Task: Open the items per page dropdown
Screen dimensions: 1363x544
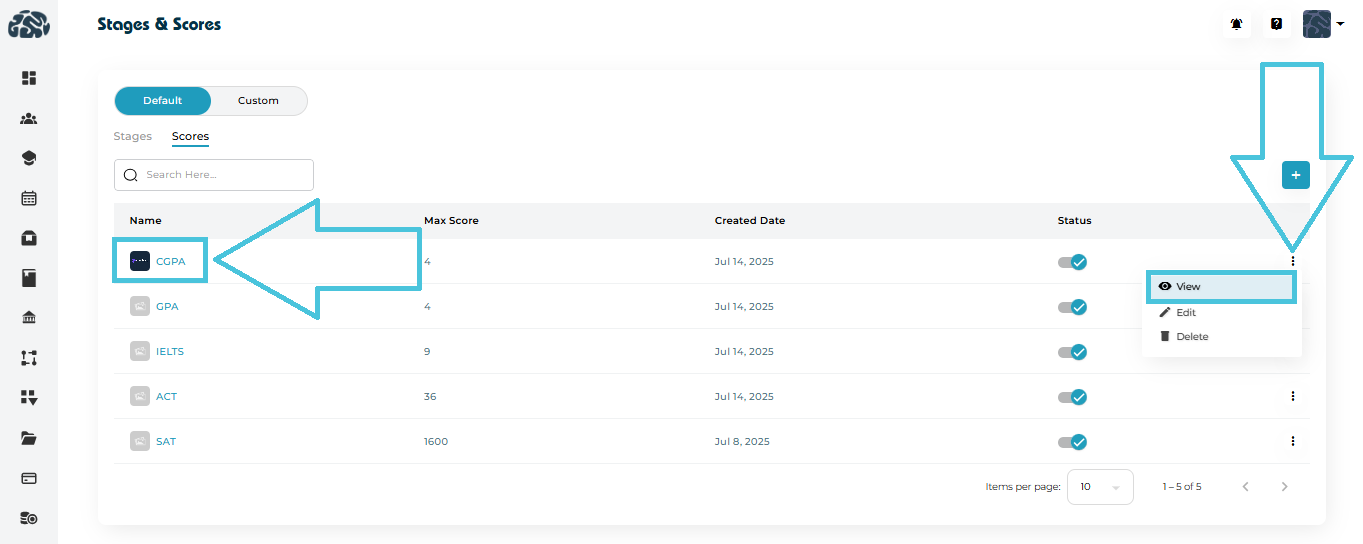Action: click(x=1100, y=487)
